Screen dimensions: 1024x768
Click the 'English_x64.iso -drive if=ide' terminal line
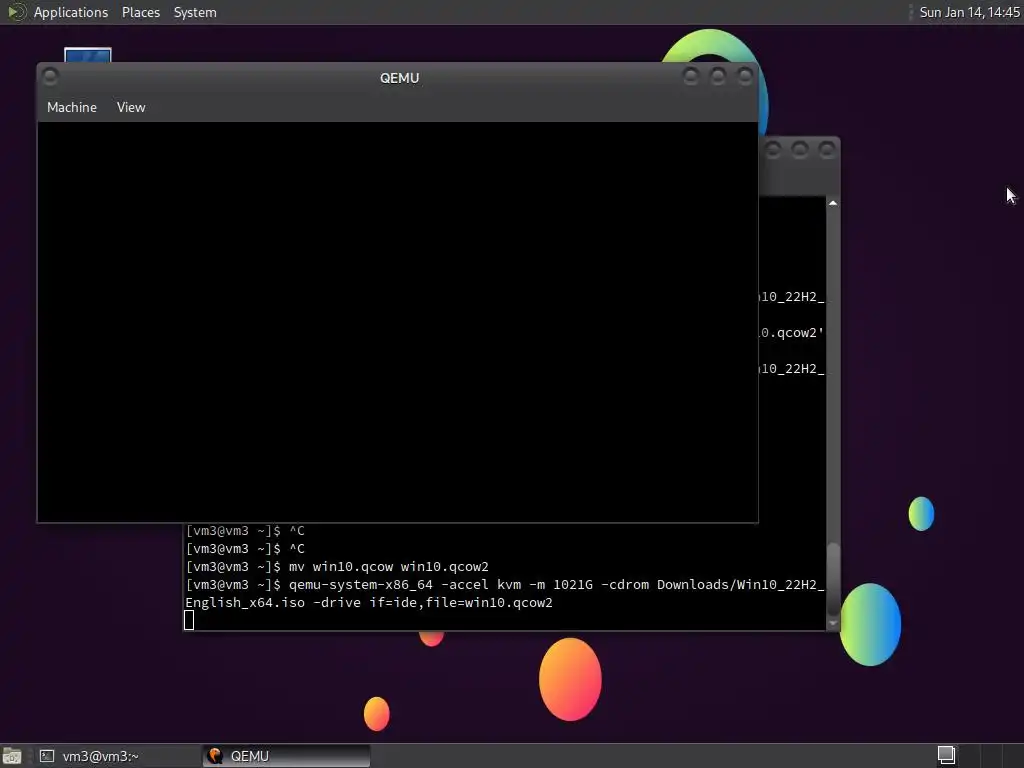tap(369, 602)
